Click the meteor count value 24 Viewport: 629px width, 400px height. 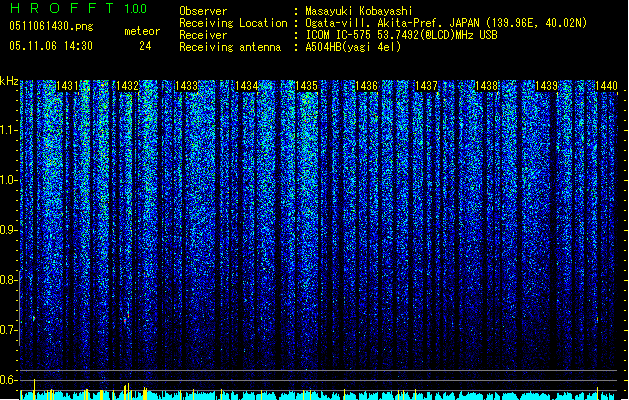point(145,46)
